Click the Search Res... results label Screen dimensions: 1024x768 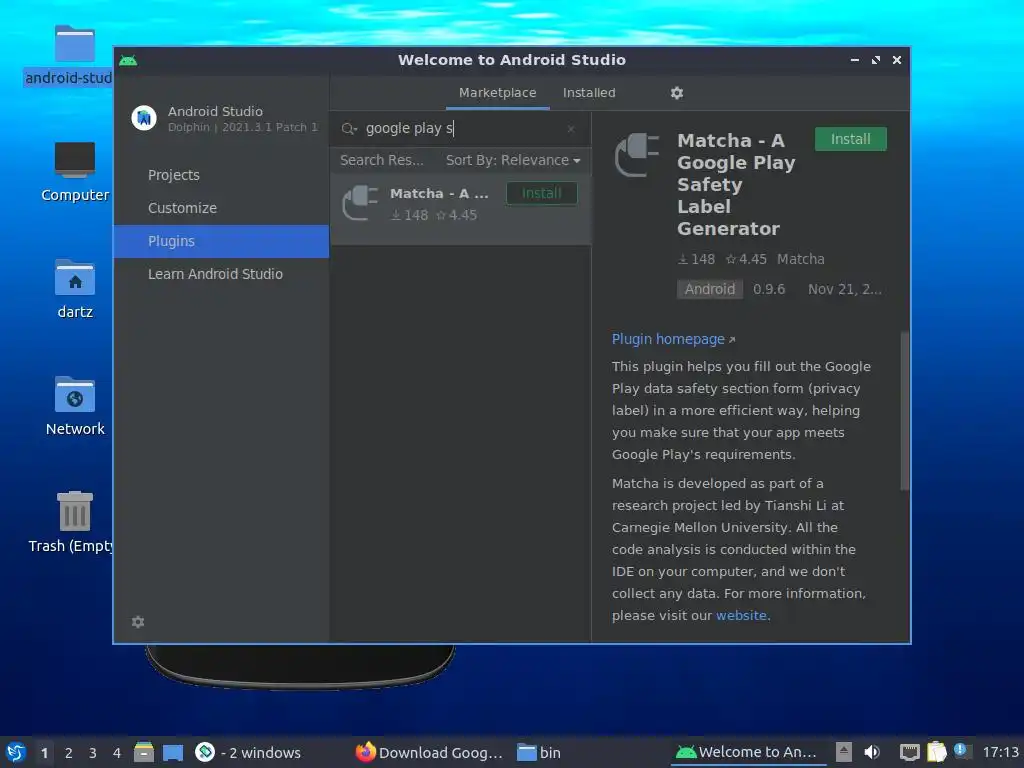381,161
